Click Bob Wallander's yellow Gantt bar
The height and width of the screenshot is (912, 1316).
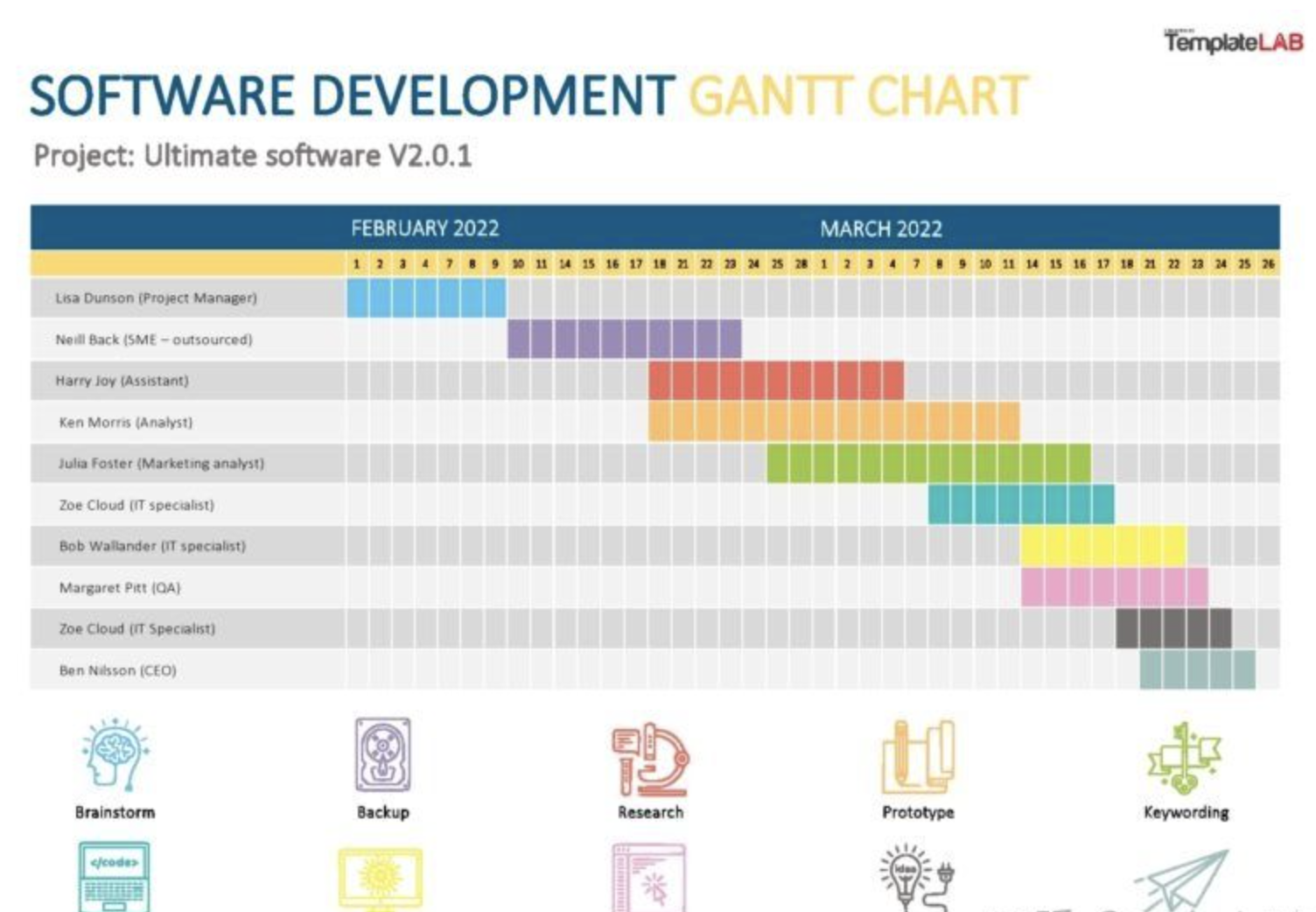coord(1103,546)
